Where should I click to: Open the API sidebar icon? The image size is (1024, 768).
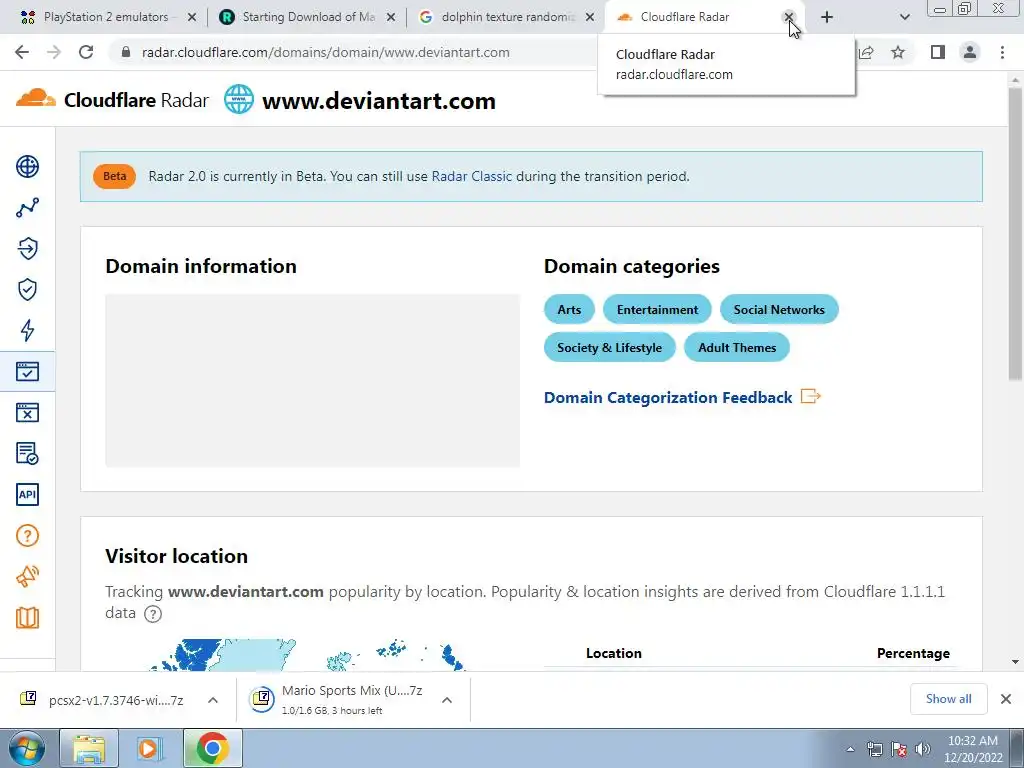point(27,494)
